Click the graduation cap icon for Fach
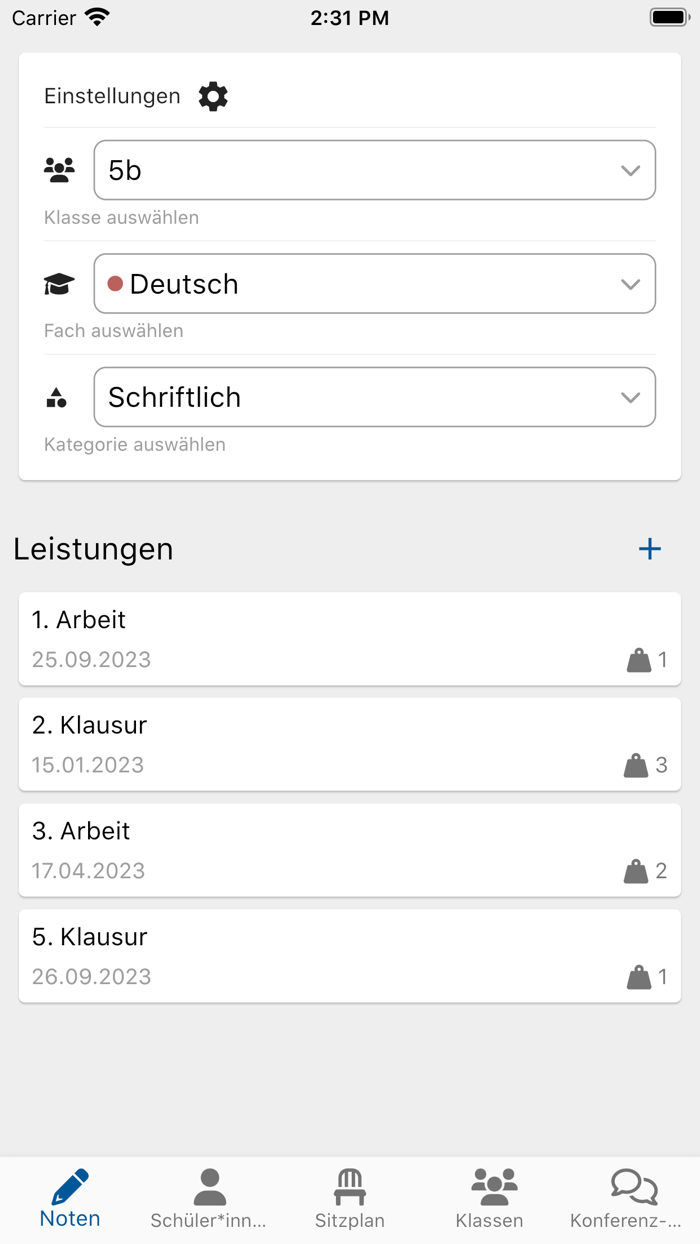 click(x=59, y=283)
